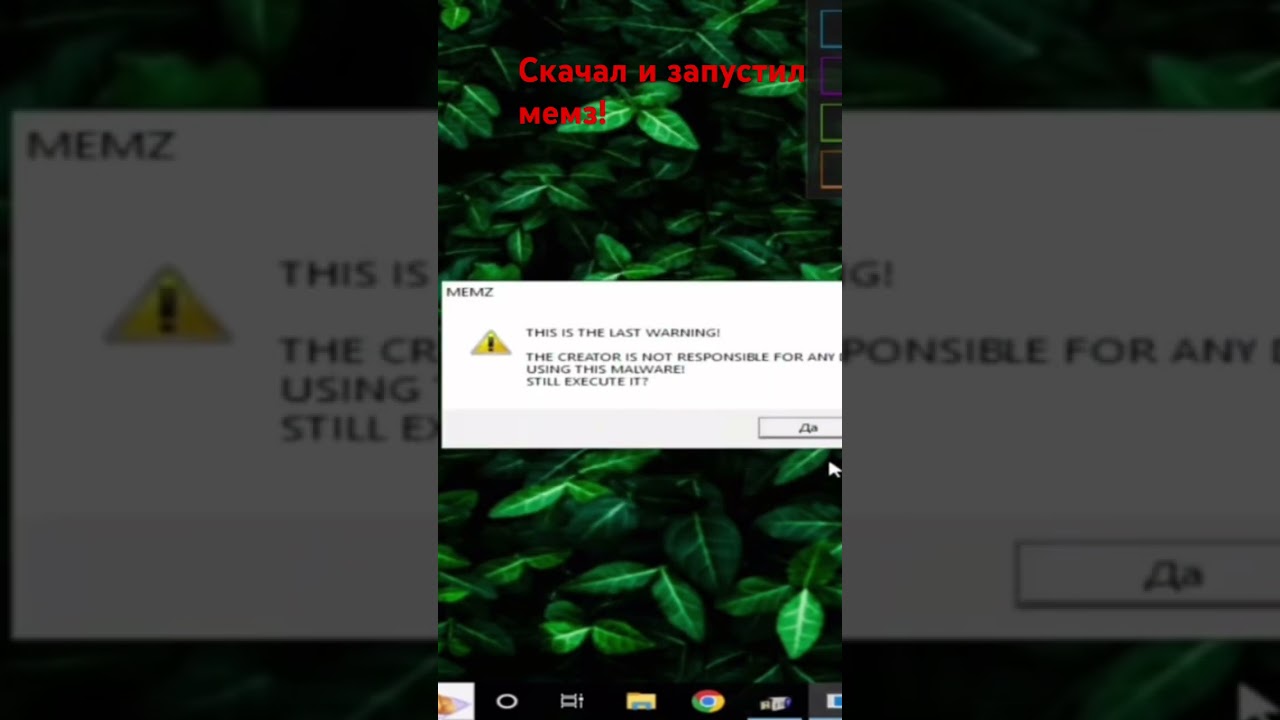Image resolution: width=1280 pixels, height=720 pixels.
Task: Click the line USING THIS MALWARE!
Action: click(x=606, y=369)
